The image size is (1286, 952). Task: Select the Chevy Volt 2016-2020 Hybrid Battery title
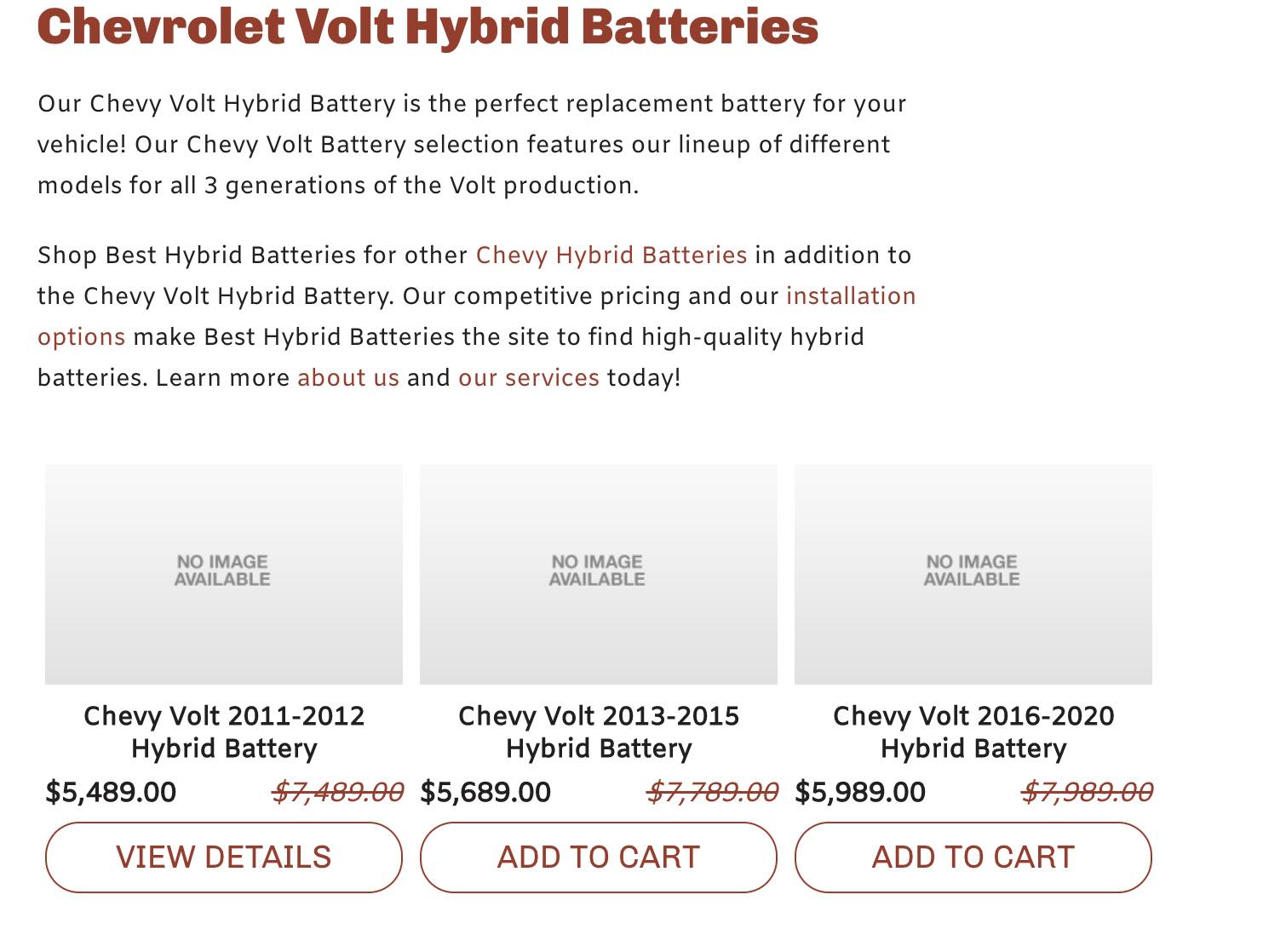pyautogui.click(x=973, y=732)
